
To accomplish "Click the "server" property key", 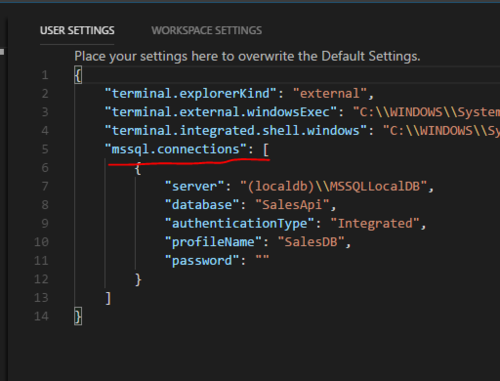I will pyautogui.click(x=194, y=187).
